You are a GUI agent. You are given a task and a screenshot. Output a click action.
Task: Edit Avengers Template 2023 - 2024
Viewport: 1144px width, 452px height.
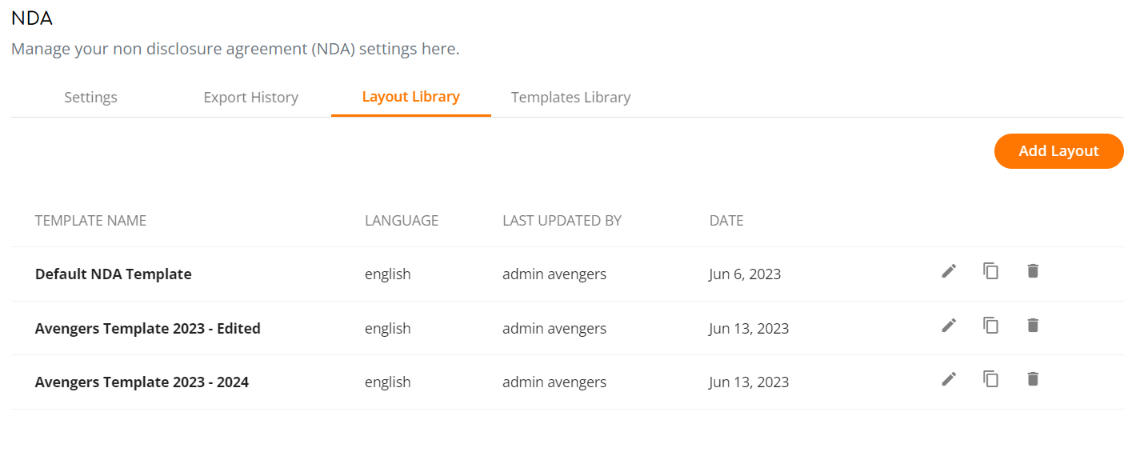click(948, 379)
